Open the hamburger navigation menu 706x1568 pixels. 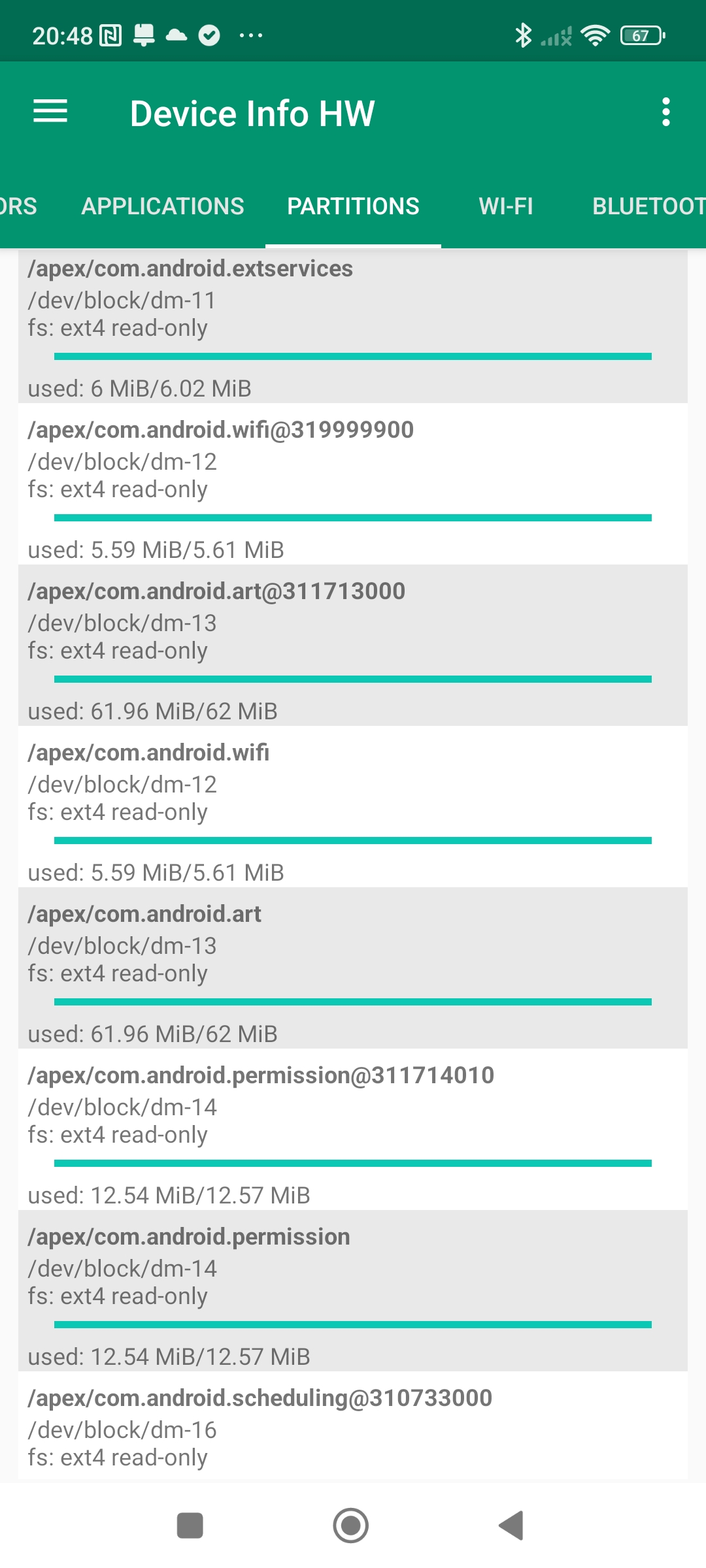[x=50, y=112]
